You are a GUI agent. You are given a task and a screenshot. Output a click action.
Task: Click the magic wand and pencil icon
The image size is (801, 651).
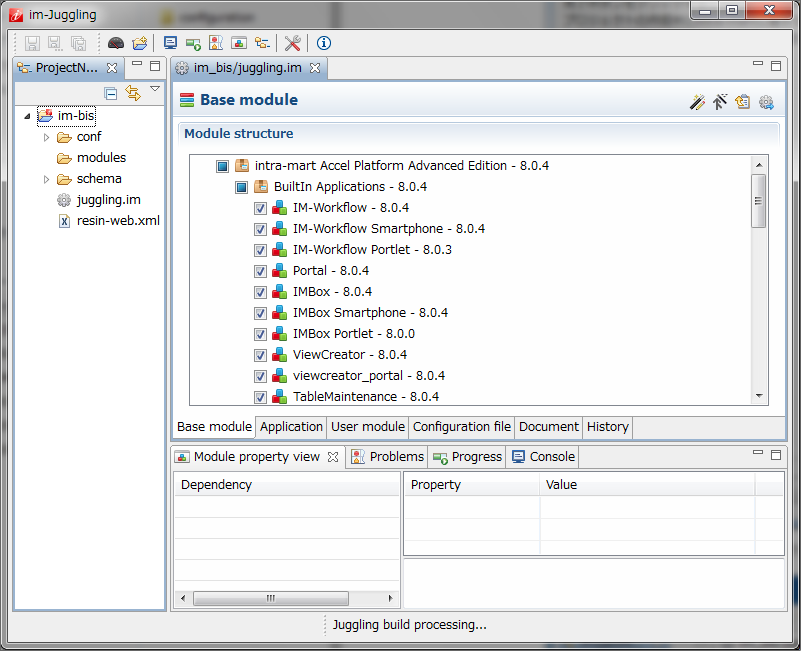pyautogui.click(x=697, y=102)
